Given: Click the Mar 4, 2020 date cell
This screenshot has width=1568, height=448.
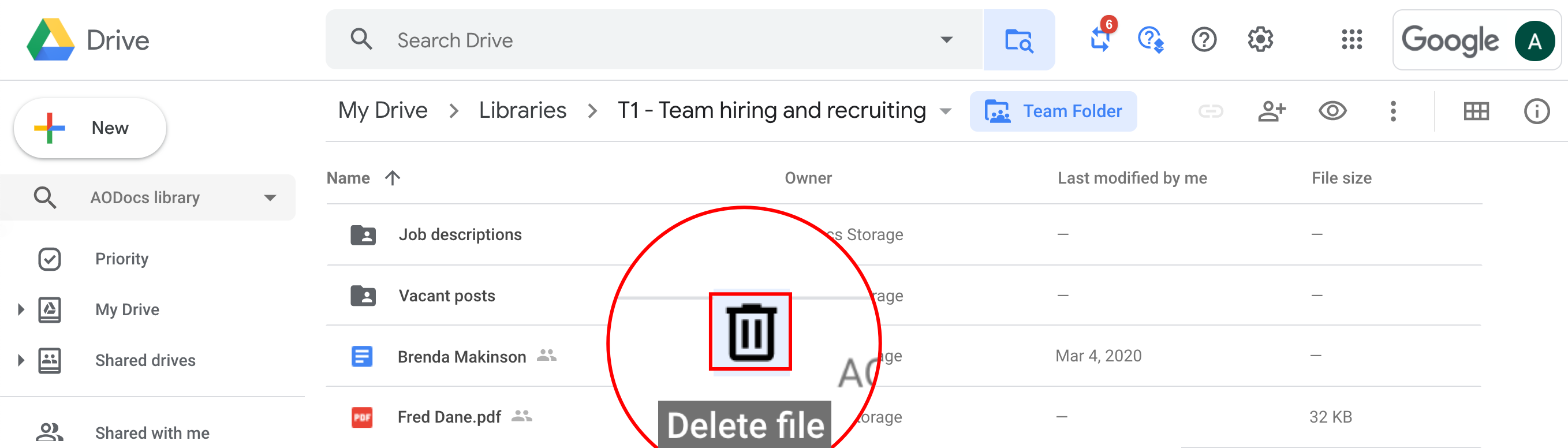Looking at the screenshot, I should [x=1098, y=356].
